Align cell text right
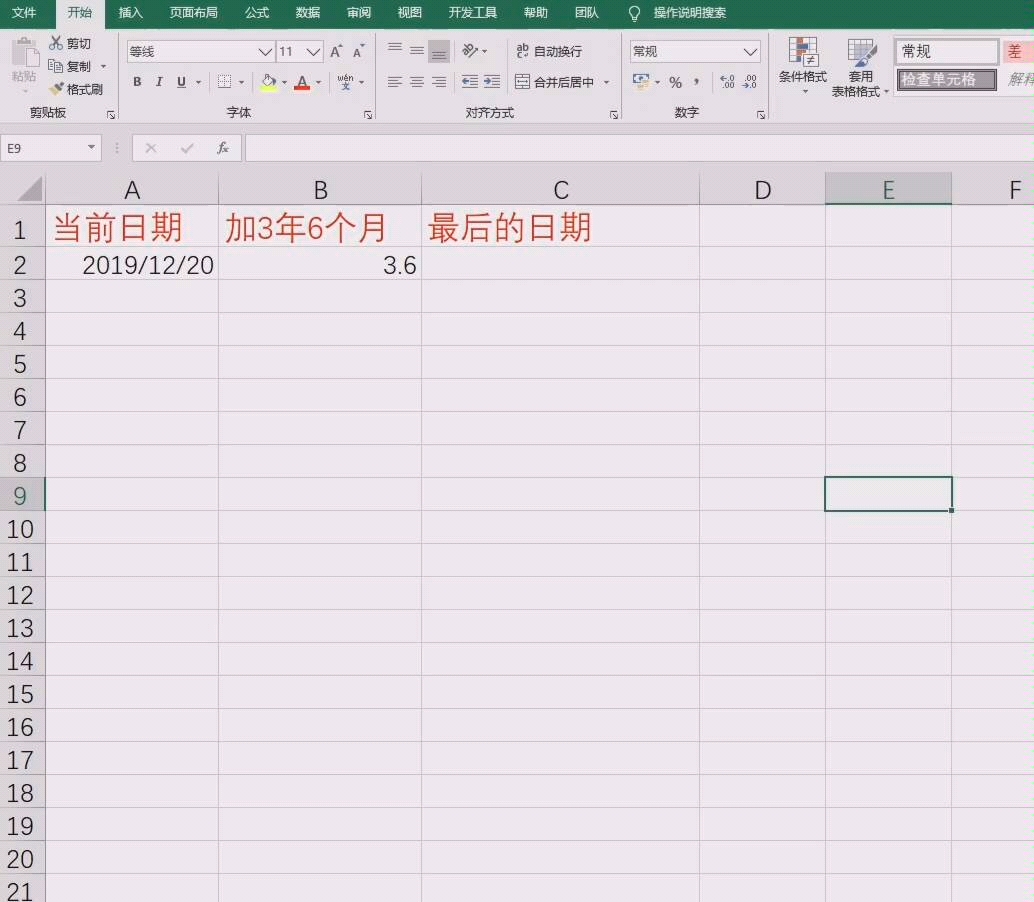The height and width of the screenshot is (902, 1034). tap(439, 82)
